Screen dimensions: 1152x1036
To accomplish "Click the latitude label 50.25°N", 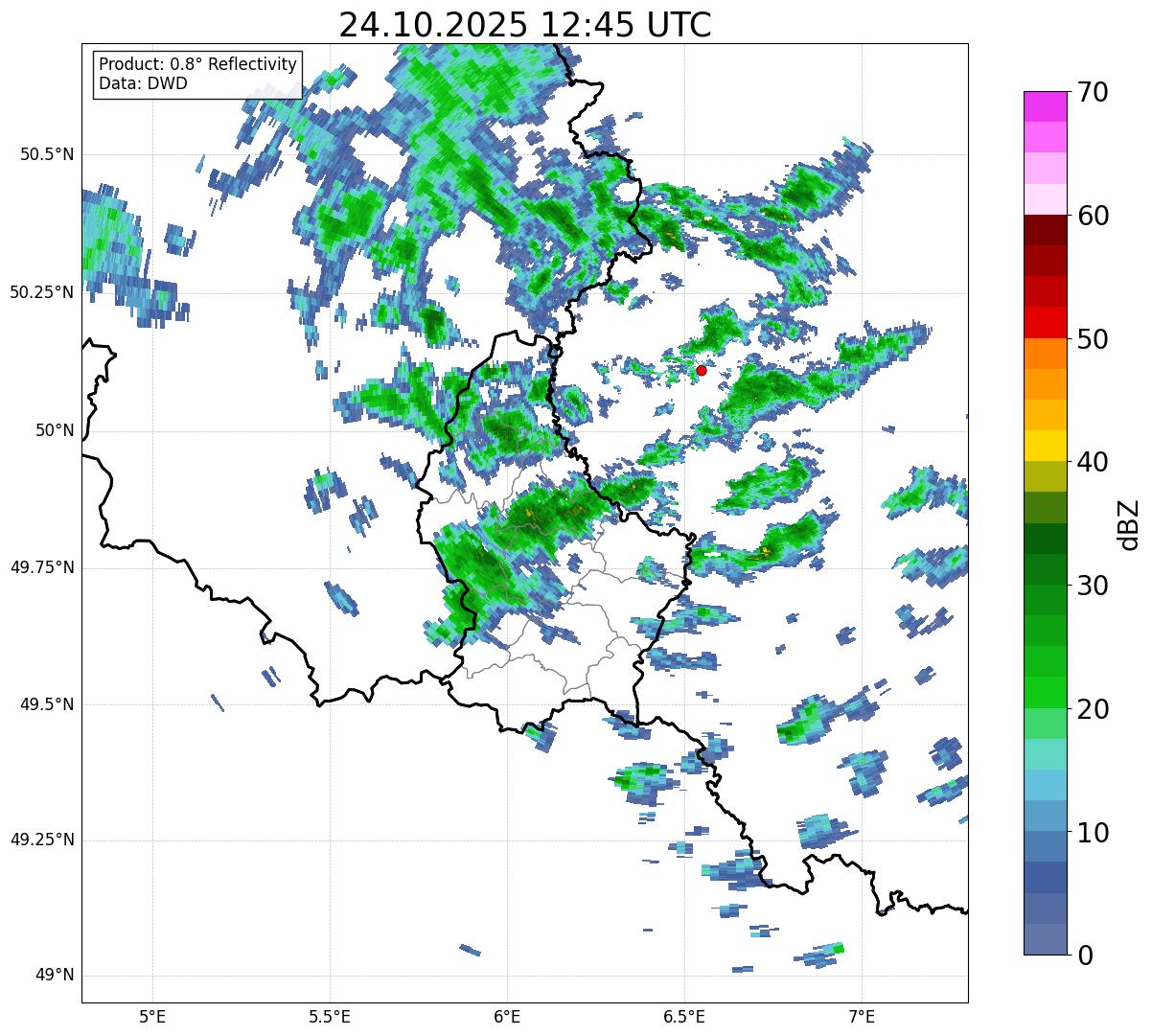I will click(41, 292).
